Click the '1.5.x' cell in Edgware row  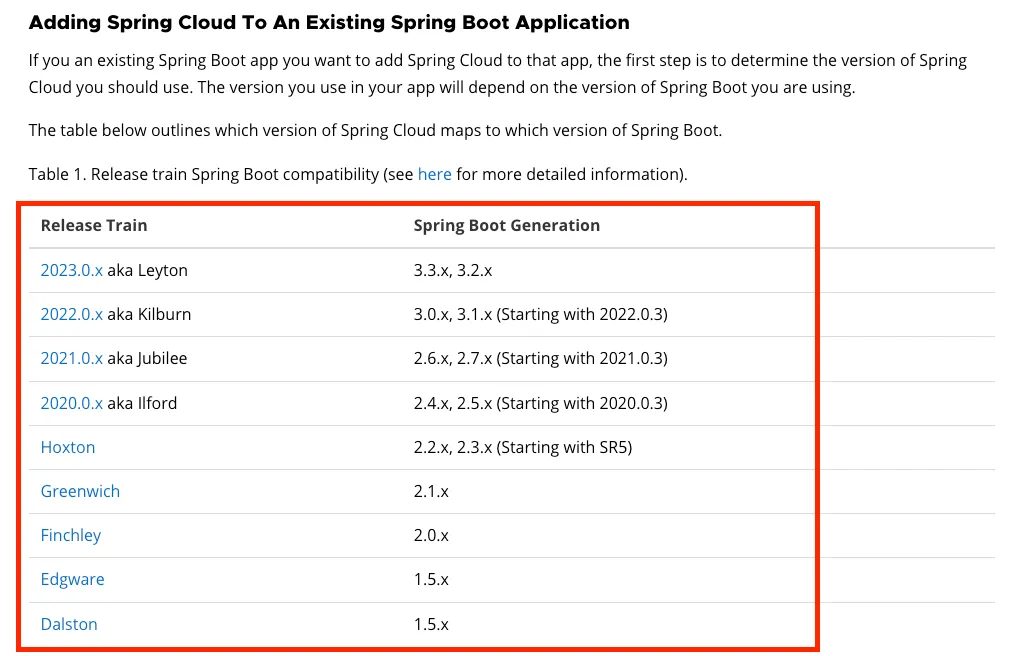[x=431, y=579]
